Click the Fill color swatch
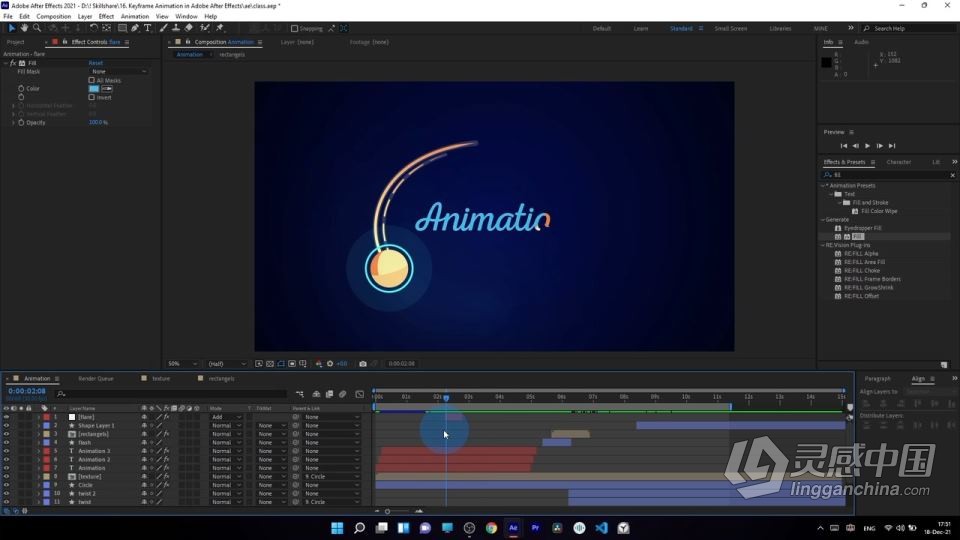 pos(94,88)
